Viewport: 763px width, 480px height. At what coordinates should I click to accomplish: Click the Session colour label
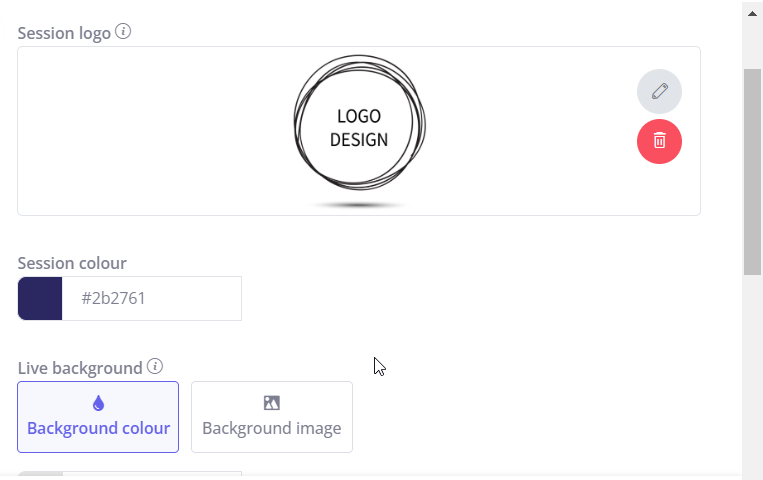tap(72, 263)
